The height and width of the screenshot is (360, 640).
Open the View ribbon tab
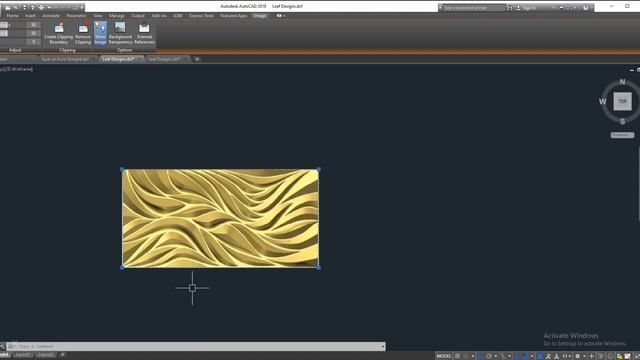pyautogui.click(x=98, y=16)
